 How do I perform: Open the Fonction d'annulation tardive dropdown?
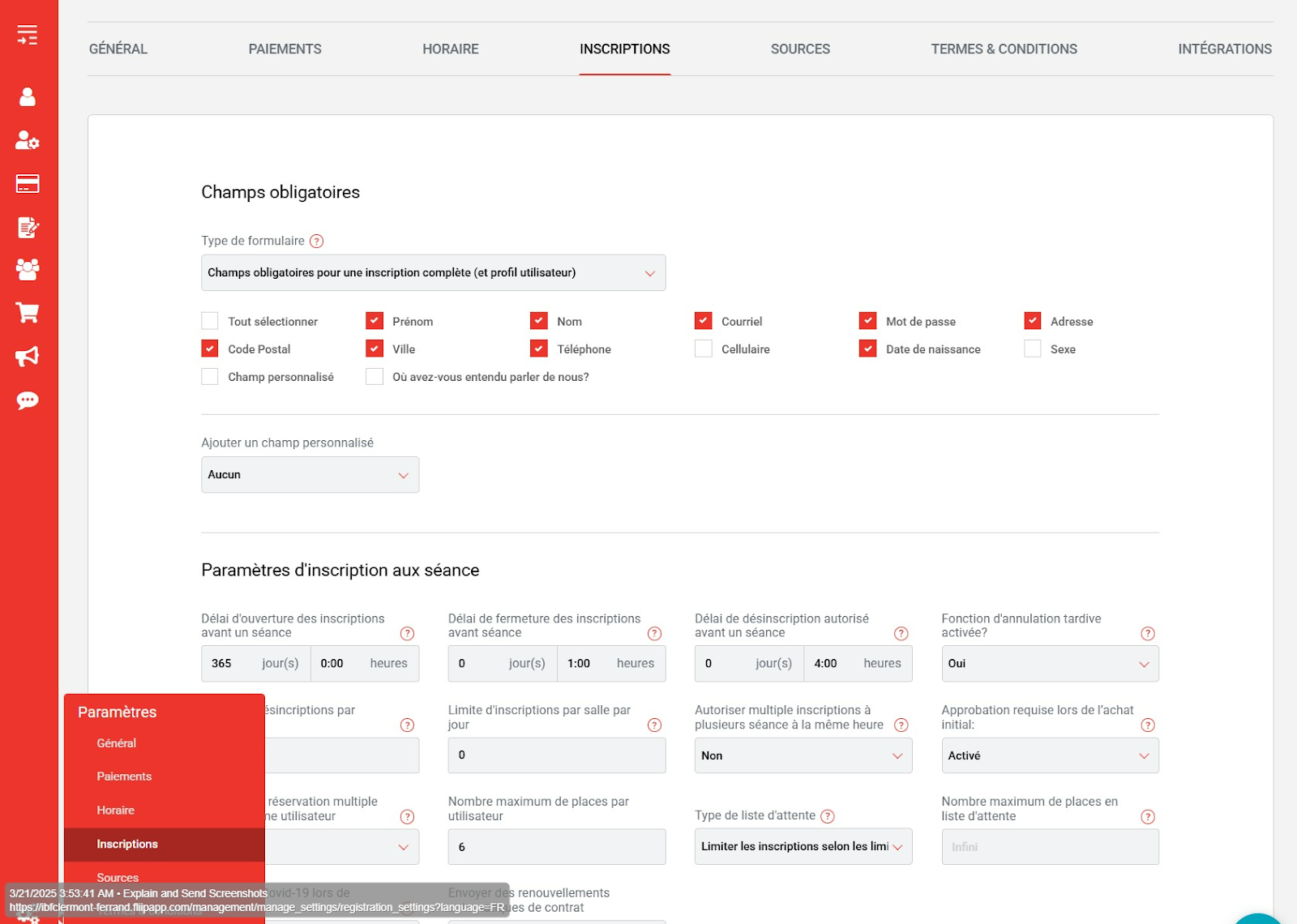(1050, 664)
